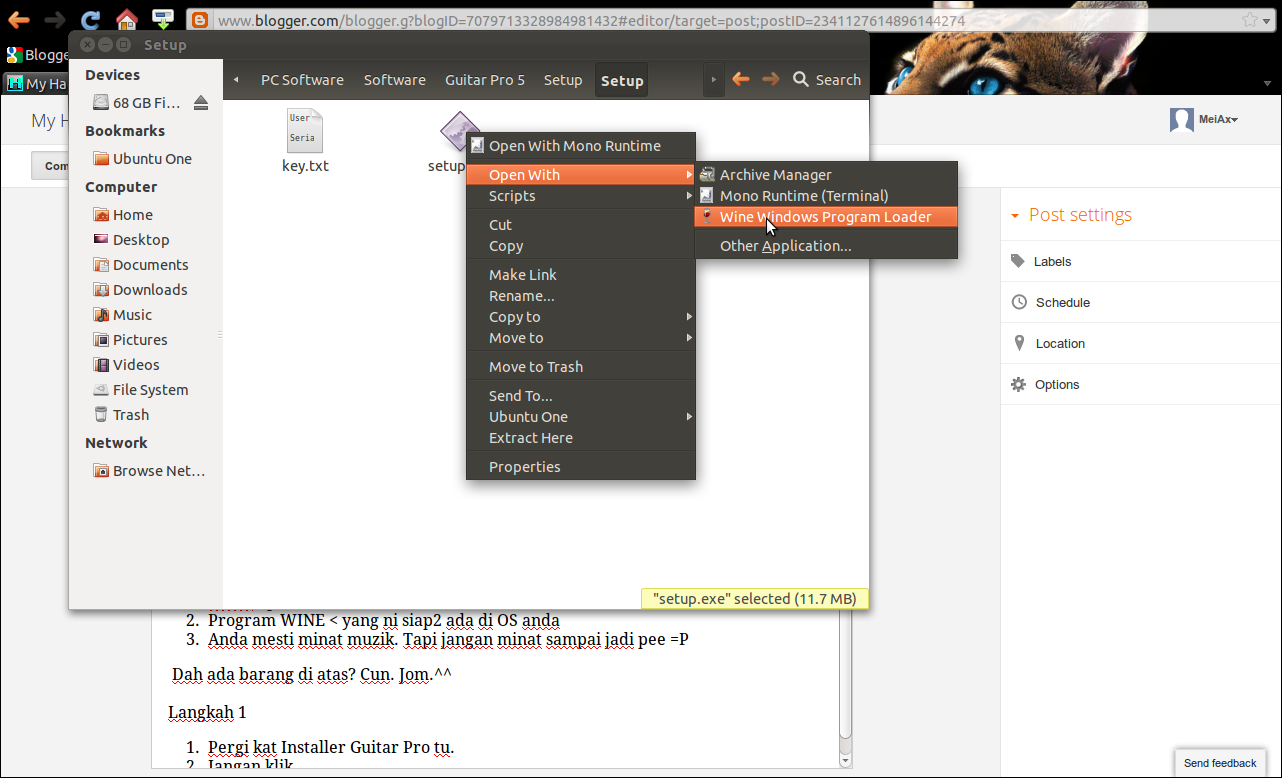Open Desktop in file manager sidebar
This screenshot has height=778, width=1282.
(131, 240)
